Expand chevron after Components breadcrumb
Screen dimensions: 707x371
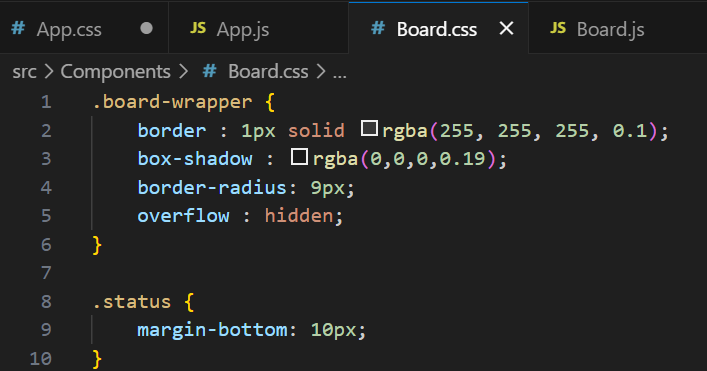(x=184, y=72)
